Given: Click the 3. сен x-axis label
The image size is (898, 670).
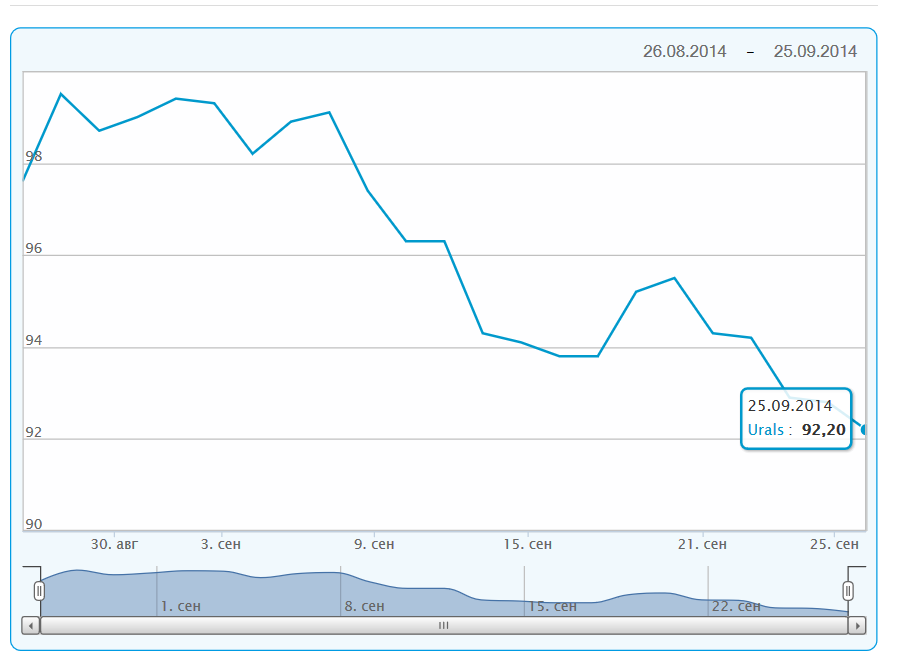Looking at the screenshot, I should click(221, 544).
